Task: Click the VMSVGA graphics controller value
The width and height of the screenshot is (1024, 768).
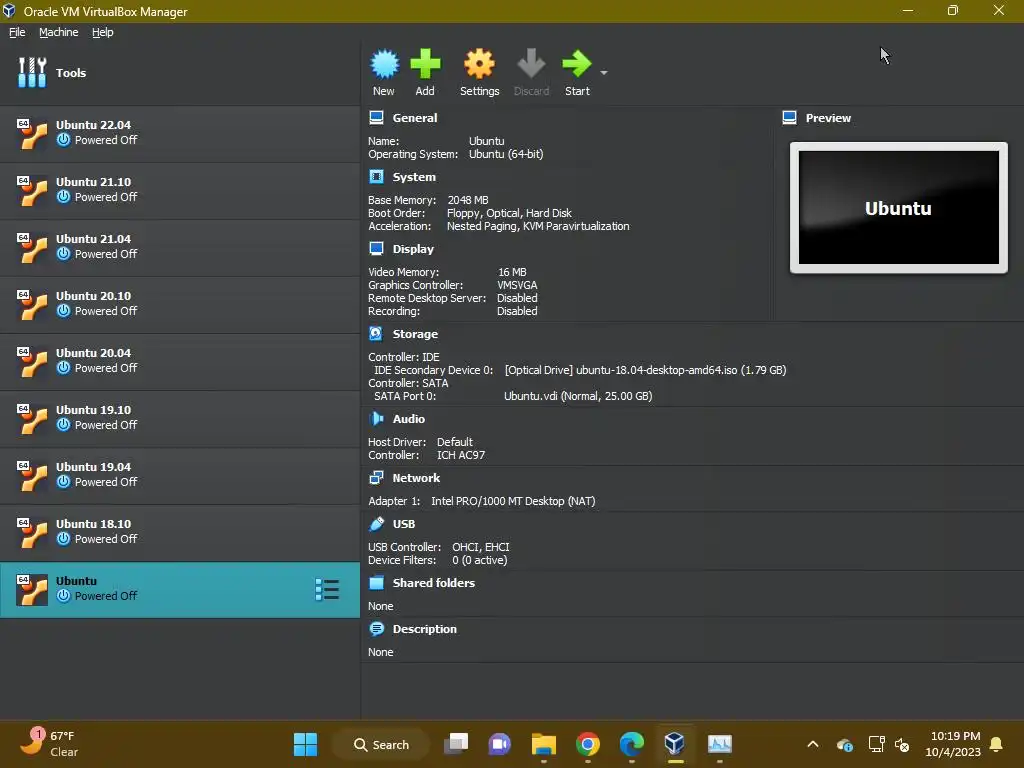Action: [x=517, y=285]
